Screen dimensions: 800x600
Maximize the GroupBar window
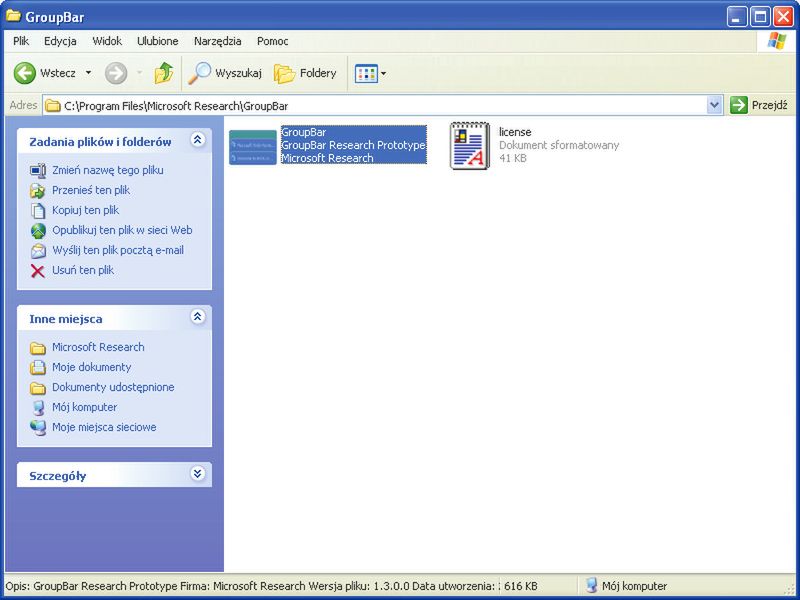[760, 17]
